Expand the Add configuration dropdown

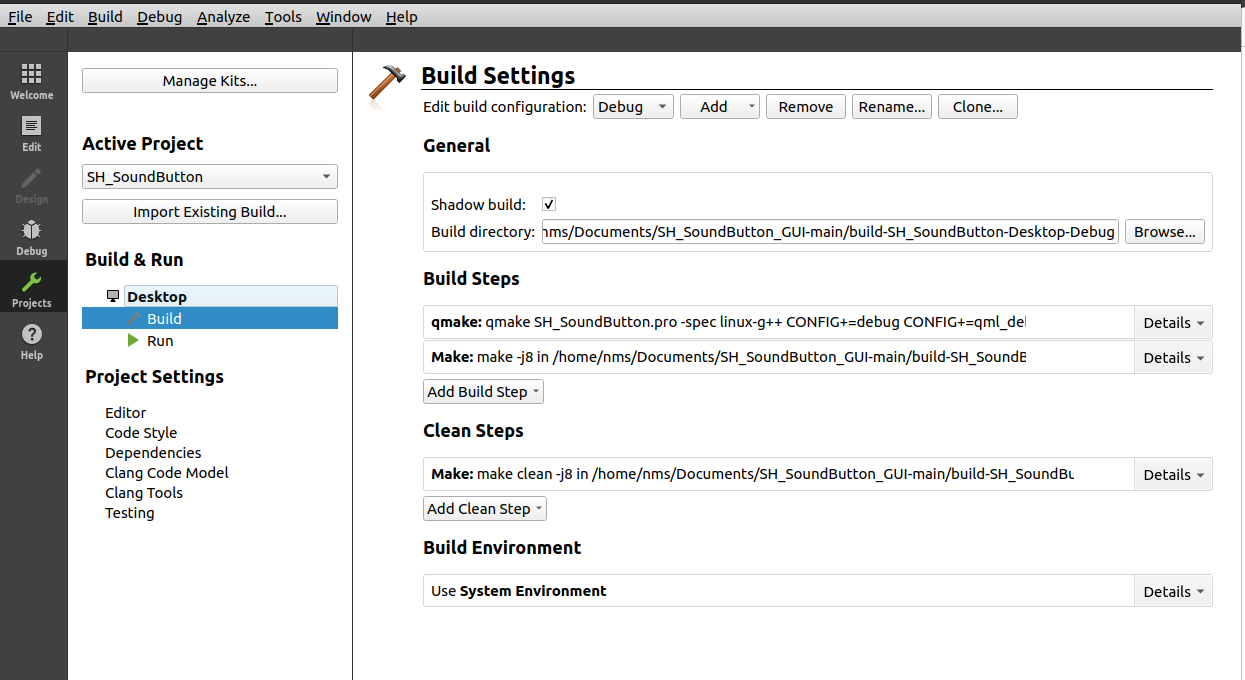(719, 107)
